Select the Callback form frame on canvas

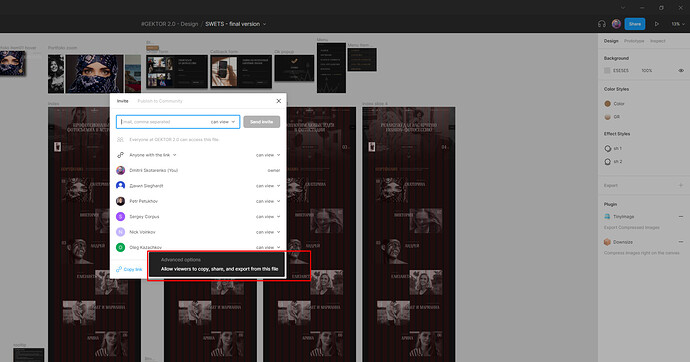[x=241, y=71]
